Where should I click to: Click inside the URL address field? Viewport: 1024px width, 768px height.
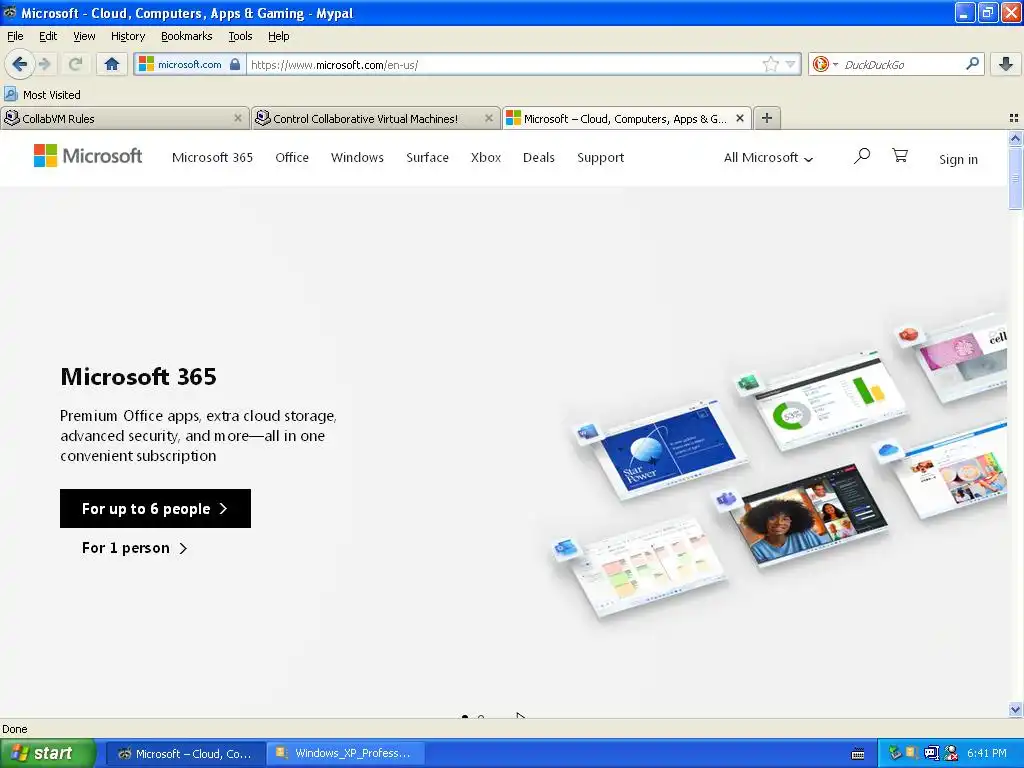pos(503,64)
